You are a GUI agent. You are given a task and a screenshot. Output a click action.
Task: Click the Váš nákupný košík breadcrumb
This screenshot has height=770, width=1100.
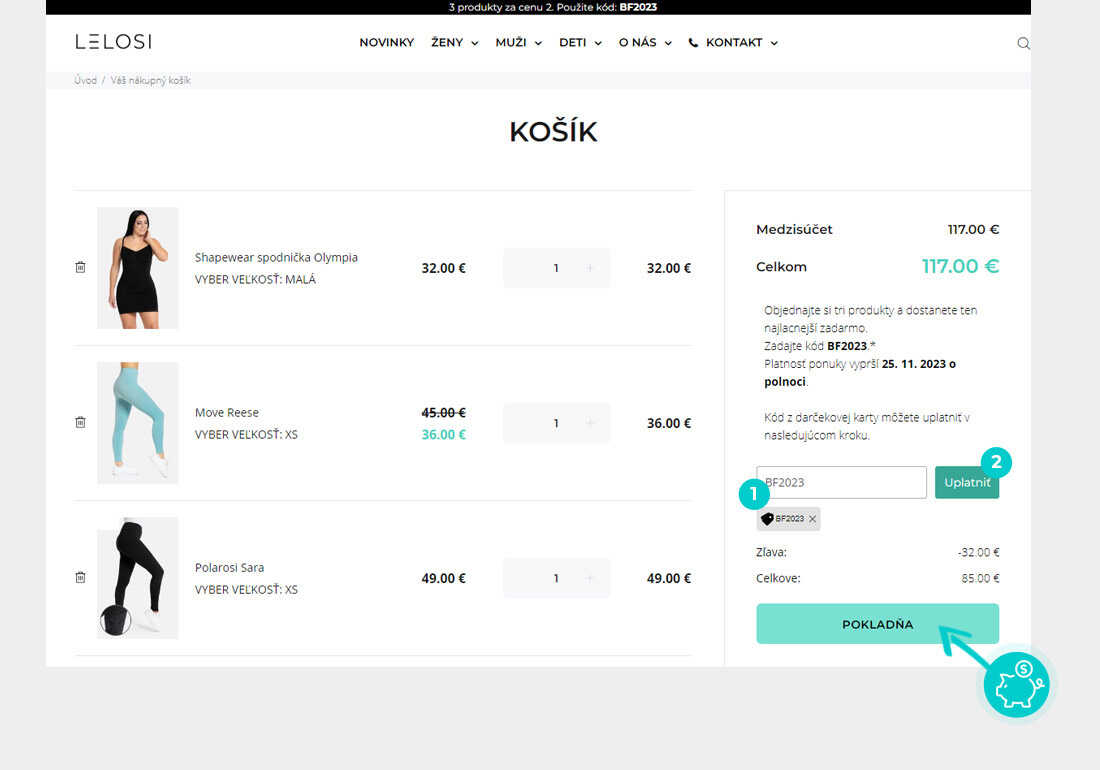pyautogui.click(x=150, y=81)
